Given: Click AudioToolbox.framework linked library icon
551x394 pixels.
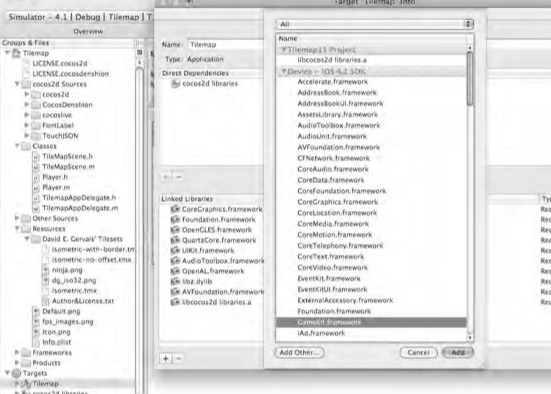Looking at the screenshot, I should pyautogui.click(x=175, y=261).
